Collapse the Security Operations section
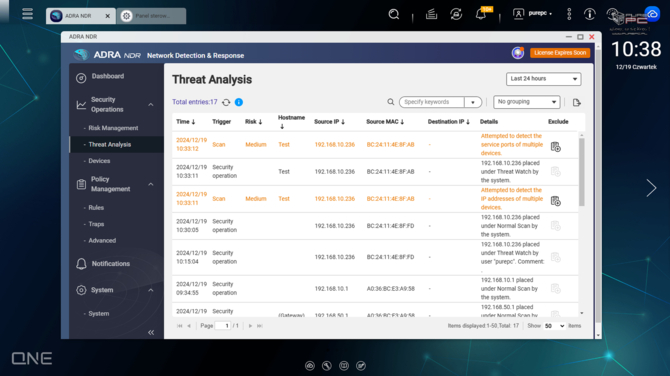 [x=151, y=105]
